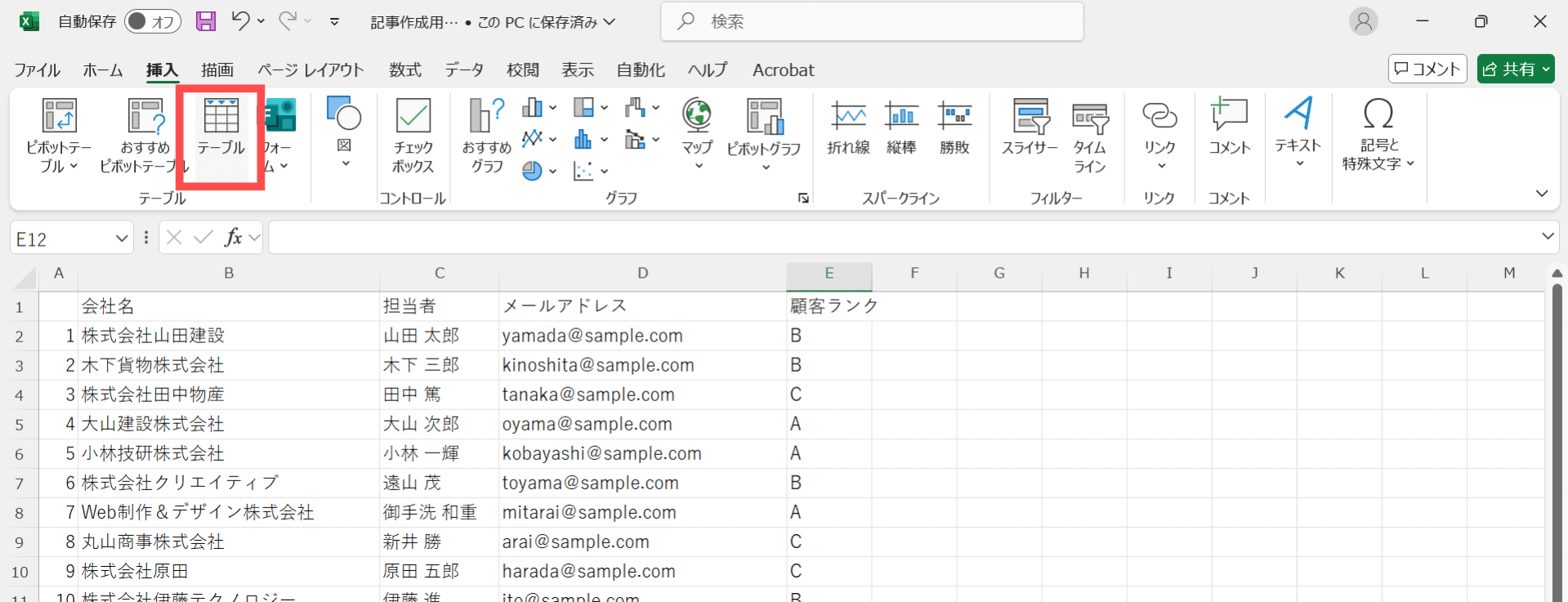
Task: Expand the formula bar
Action: (1548, 236)
